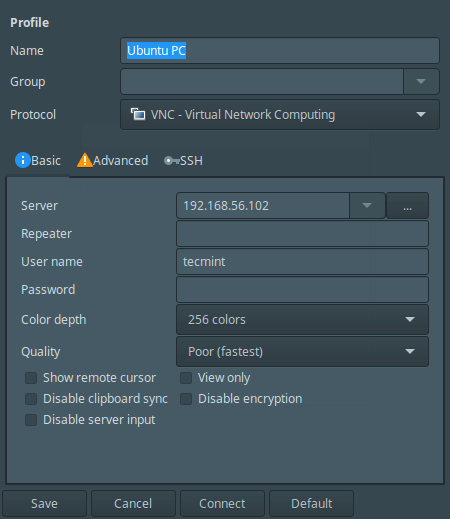Click the User name field with tecmint

(302, 261)
